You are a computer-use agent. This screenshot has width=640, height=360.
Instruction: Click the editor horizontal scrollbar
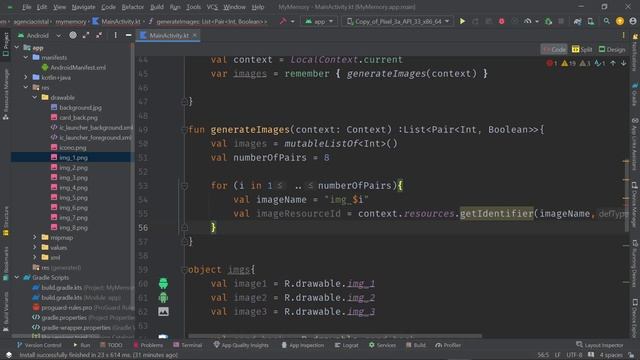(335, 336)
